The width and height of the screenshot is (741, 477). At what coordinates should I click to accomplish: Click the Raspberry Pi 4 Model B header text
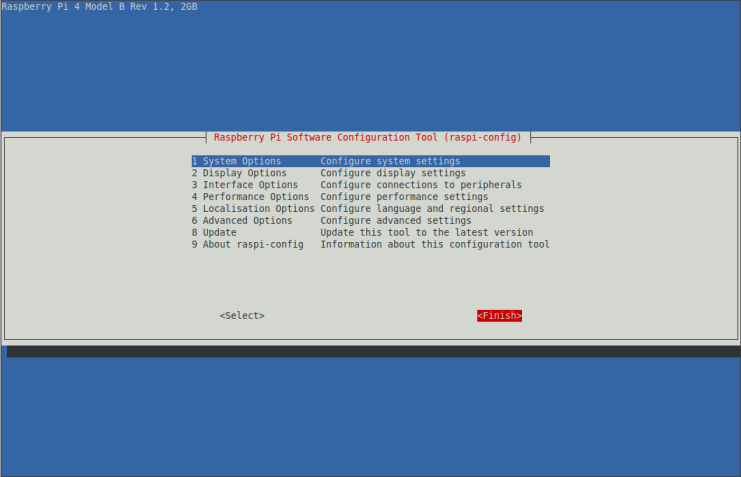pyautogui.click(x=99, y=7)
